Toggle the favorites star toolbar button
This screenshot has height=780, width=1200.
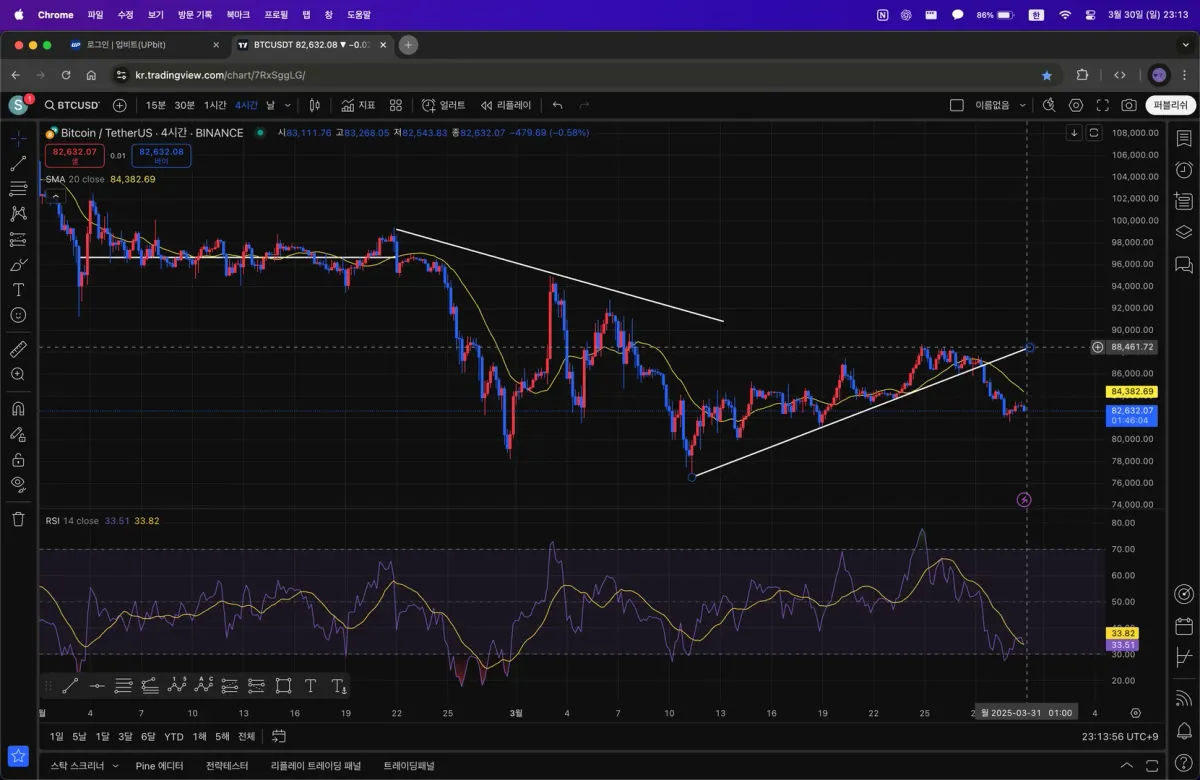tap(18, 756)
